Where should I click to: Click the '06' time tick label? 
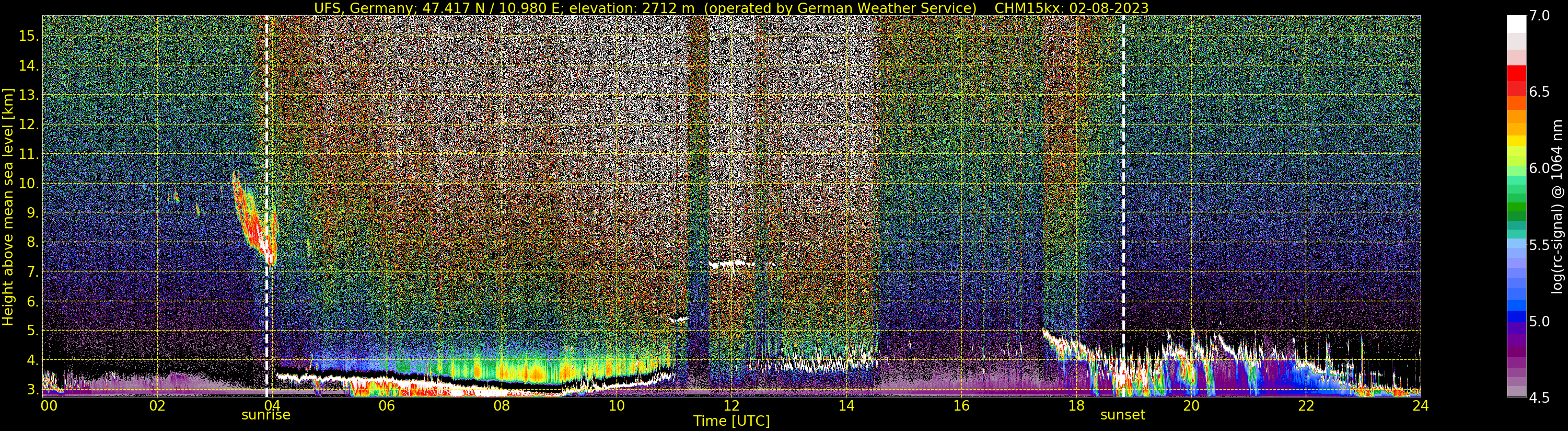[387, 405]
